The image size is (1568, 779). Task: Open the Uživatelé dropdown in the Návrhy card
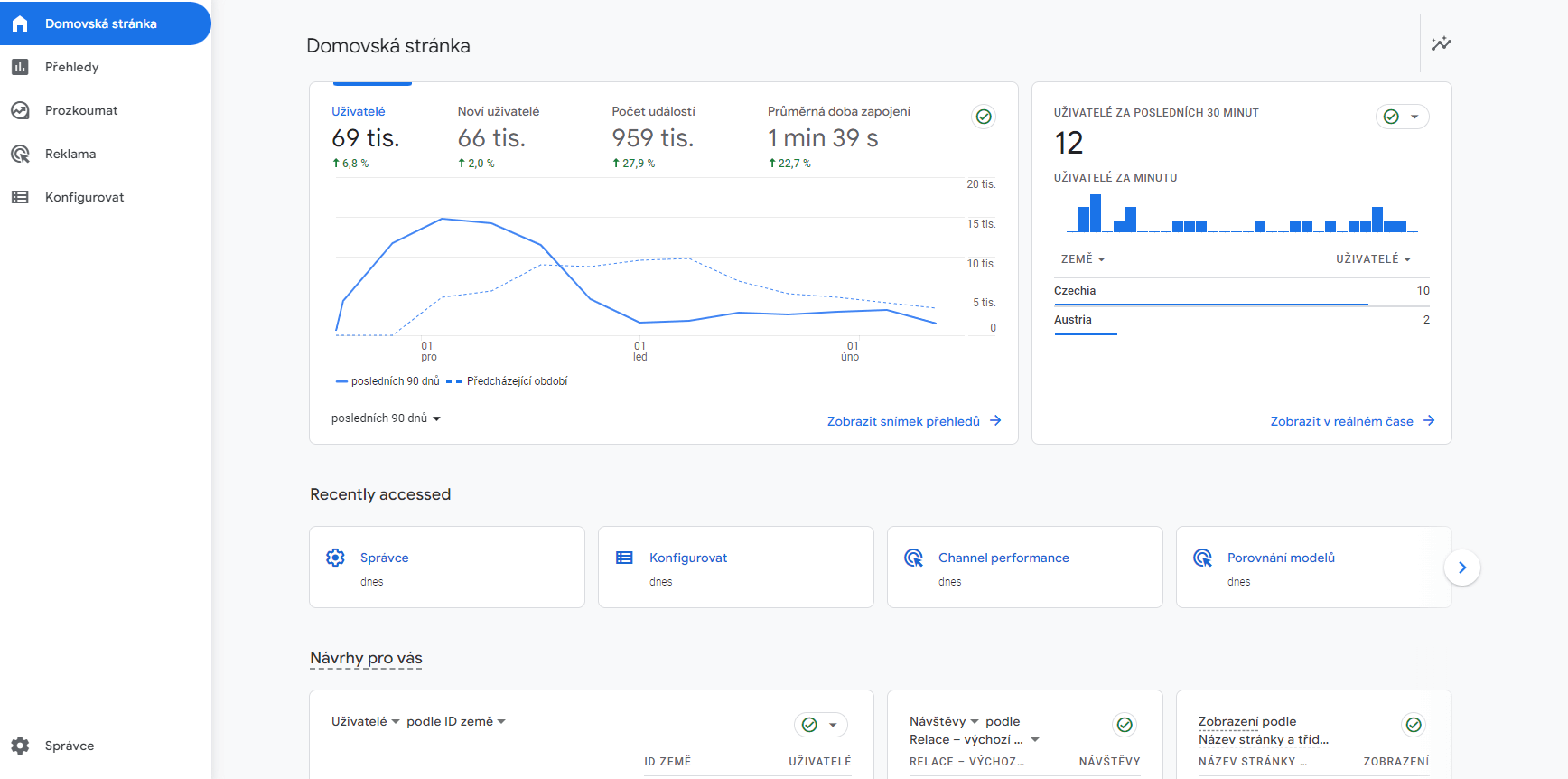click(x=366, y=721)
